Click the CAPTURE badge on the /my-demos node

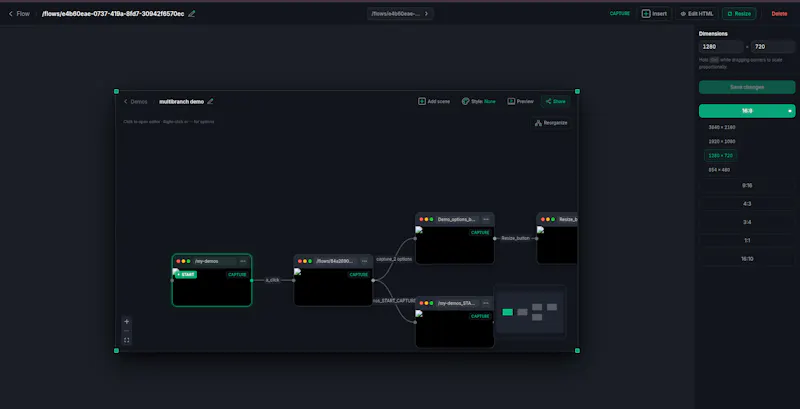[237, 274]
